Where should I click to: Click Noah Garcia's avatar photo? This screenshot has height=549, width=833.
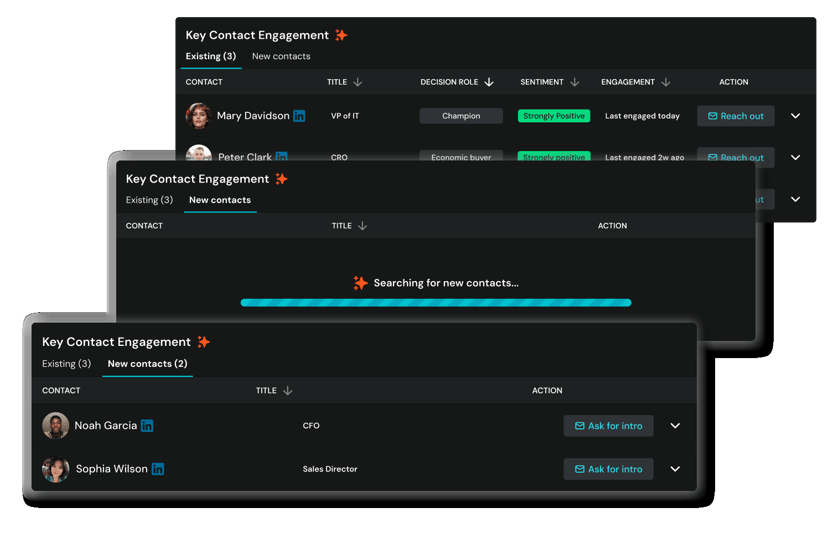pos(55,426)
